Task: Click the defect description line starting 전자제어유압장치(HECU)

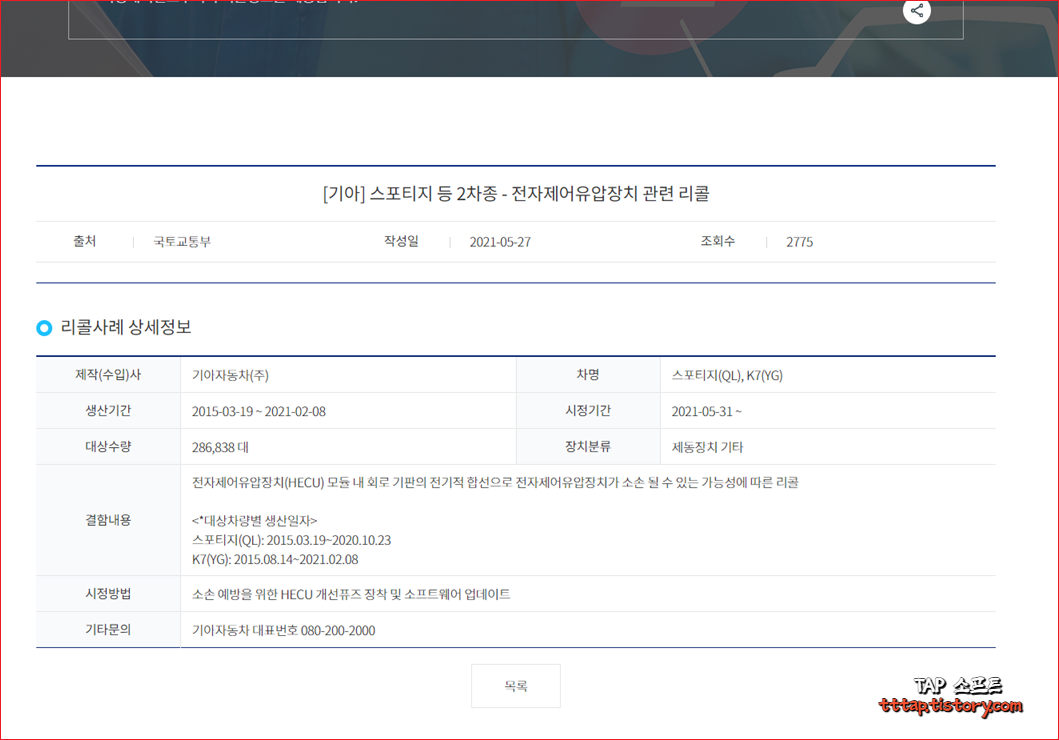Action: 495,483
